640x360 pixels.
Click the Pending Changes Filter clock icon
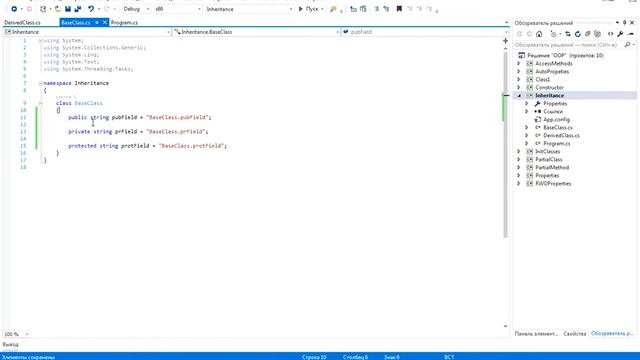(553, 34)
